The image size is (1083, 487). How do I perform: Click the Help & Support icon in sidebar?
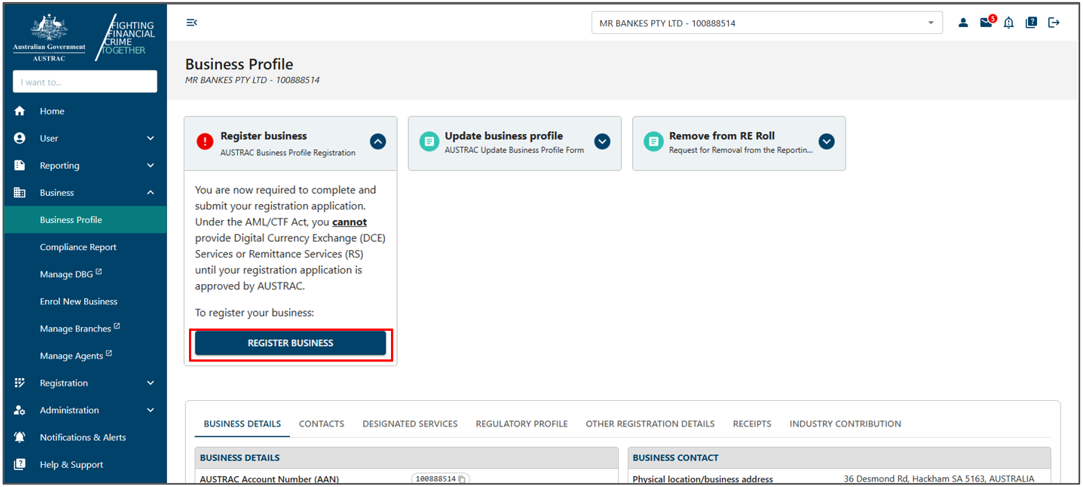(20, 465)
